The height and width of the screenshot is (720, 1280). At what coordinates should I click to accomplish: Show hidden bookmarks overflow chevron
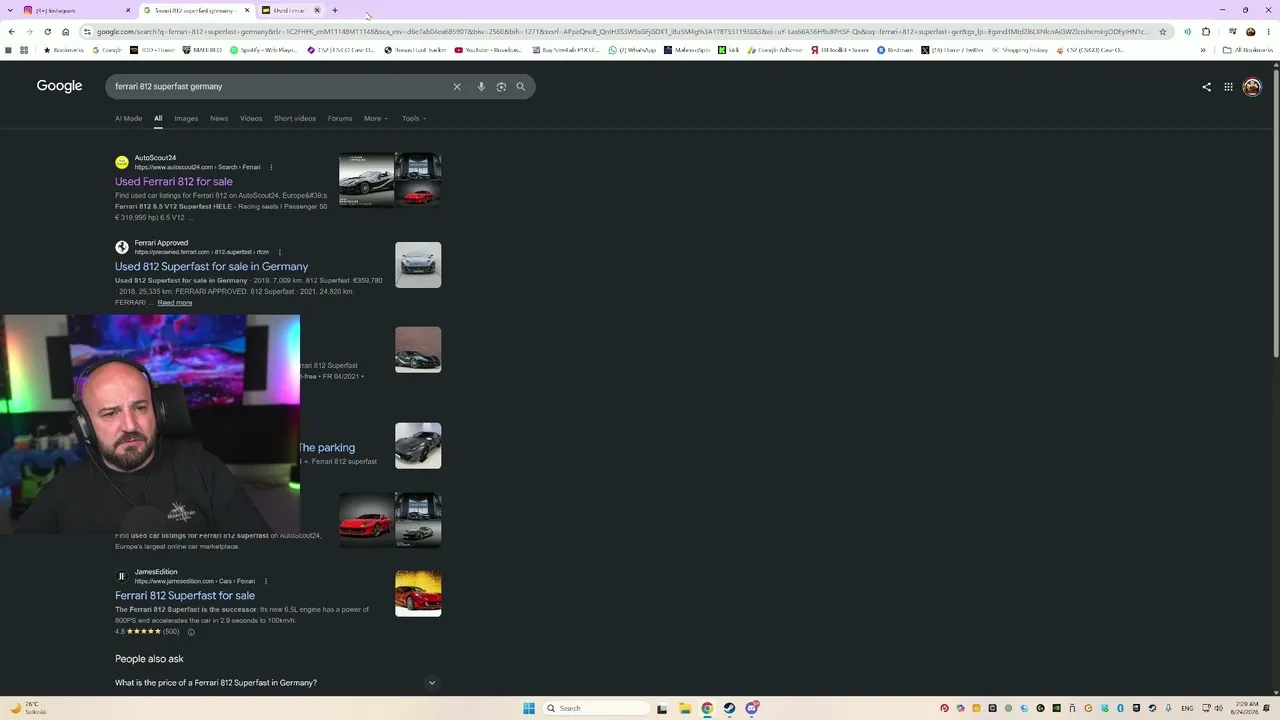click(x=1203, y=50)
